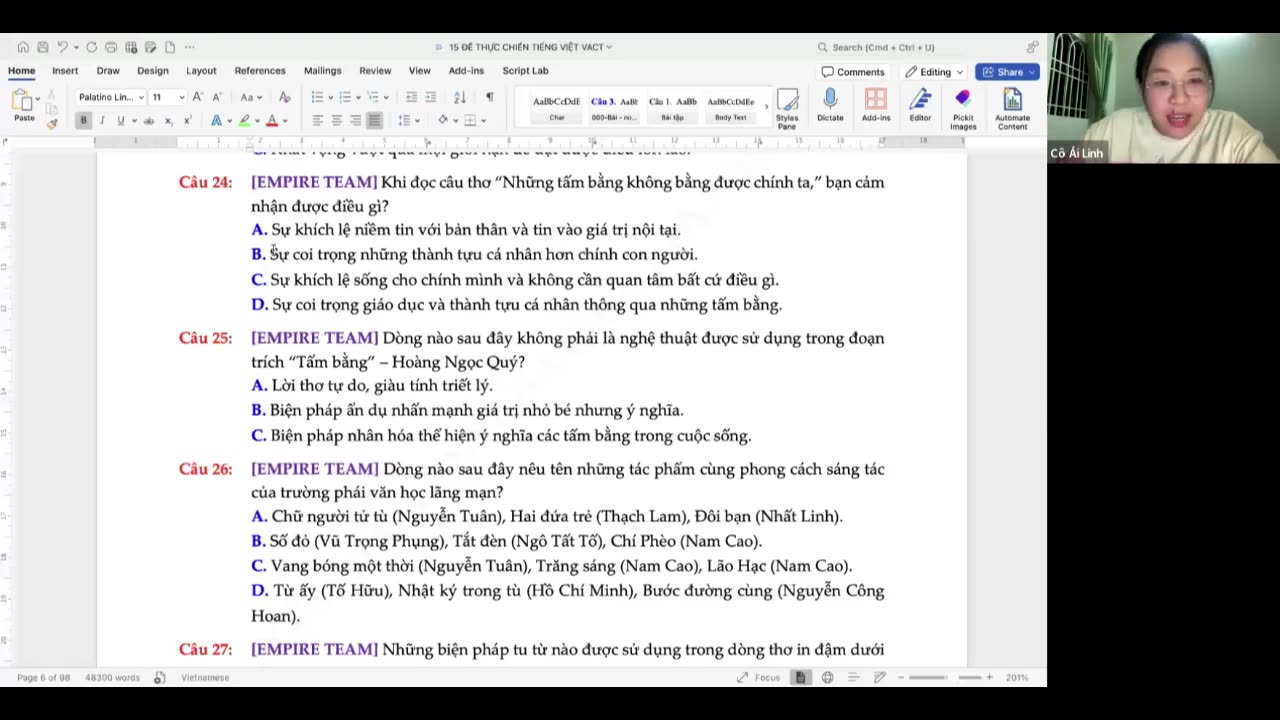
Task: Open the Editing mode dropdown
Action: 934,72
